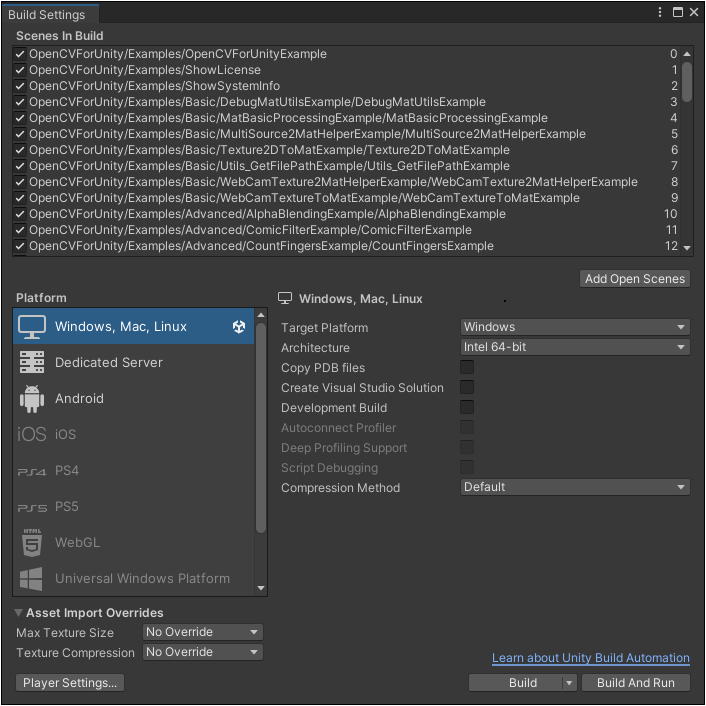
Task: Toggle the DebugMatUtilsExample scene checkbox
Action: (x=19, y=102)
